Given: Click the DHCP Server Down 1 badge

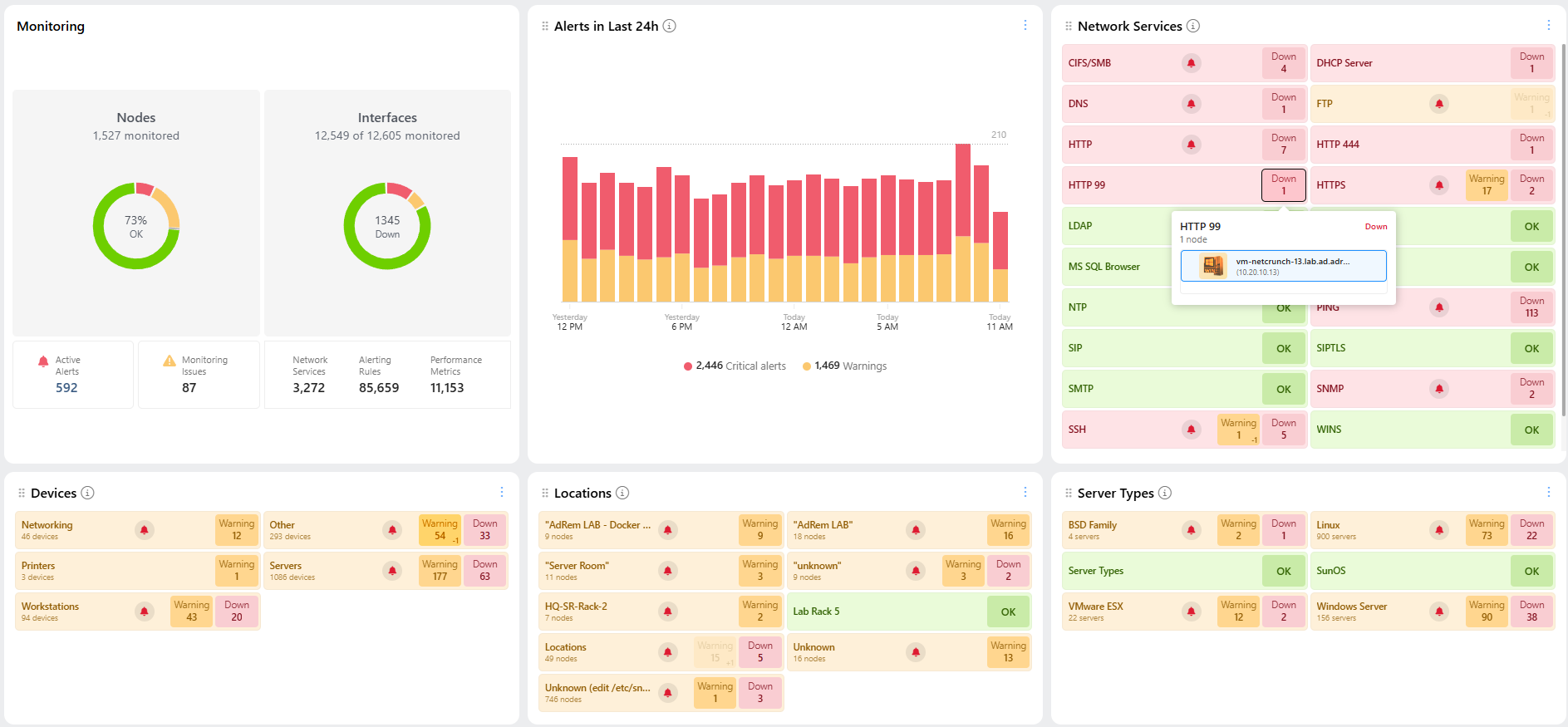Looking at the screenshot, I should click(x=1531, y=63).
